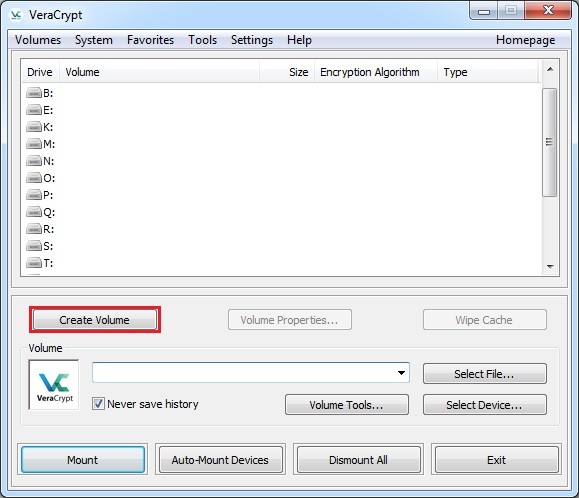Image resolution: width=579 pixels, height=498 pixels.
Task: Select the O: drive icon
Action: point(34,178)
